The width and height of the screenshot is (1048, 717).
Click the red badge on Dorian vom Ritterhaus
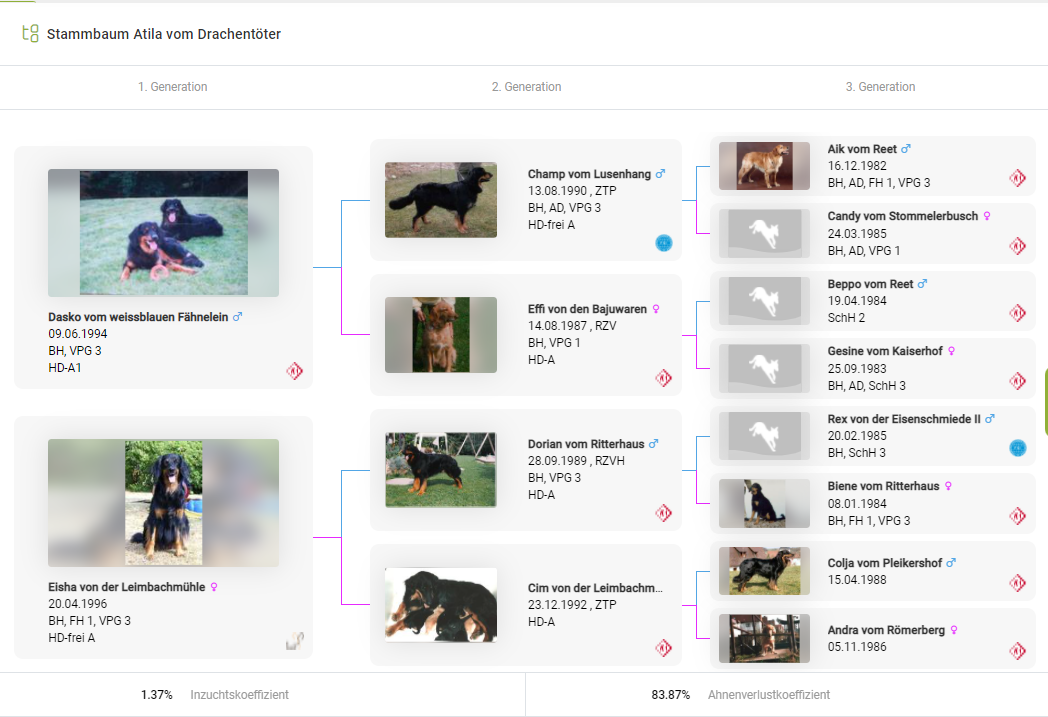click(663, 513)
